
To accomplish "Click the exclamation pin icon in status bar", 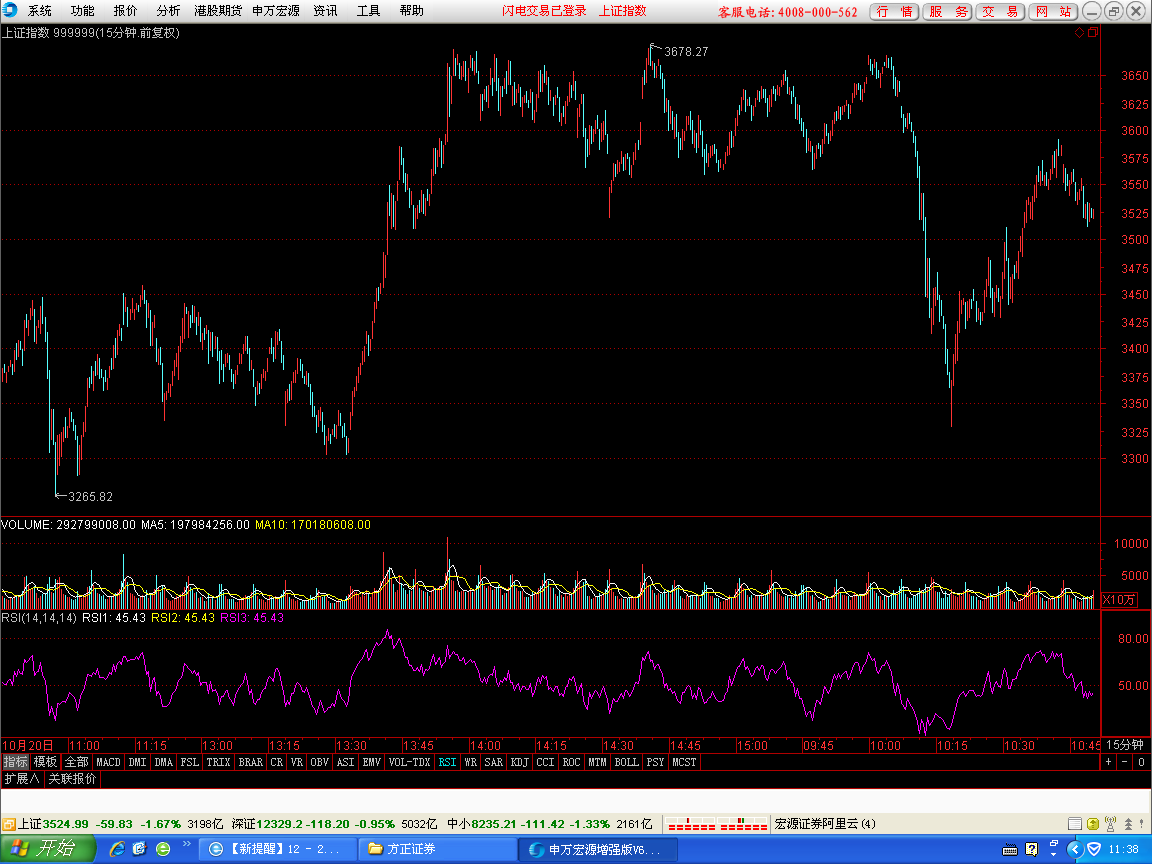I will click(1143, 824).
